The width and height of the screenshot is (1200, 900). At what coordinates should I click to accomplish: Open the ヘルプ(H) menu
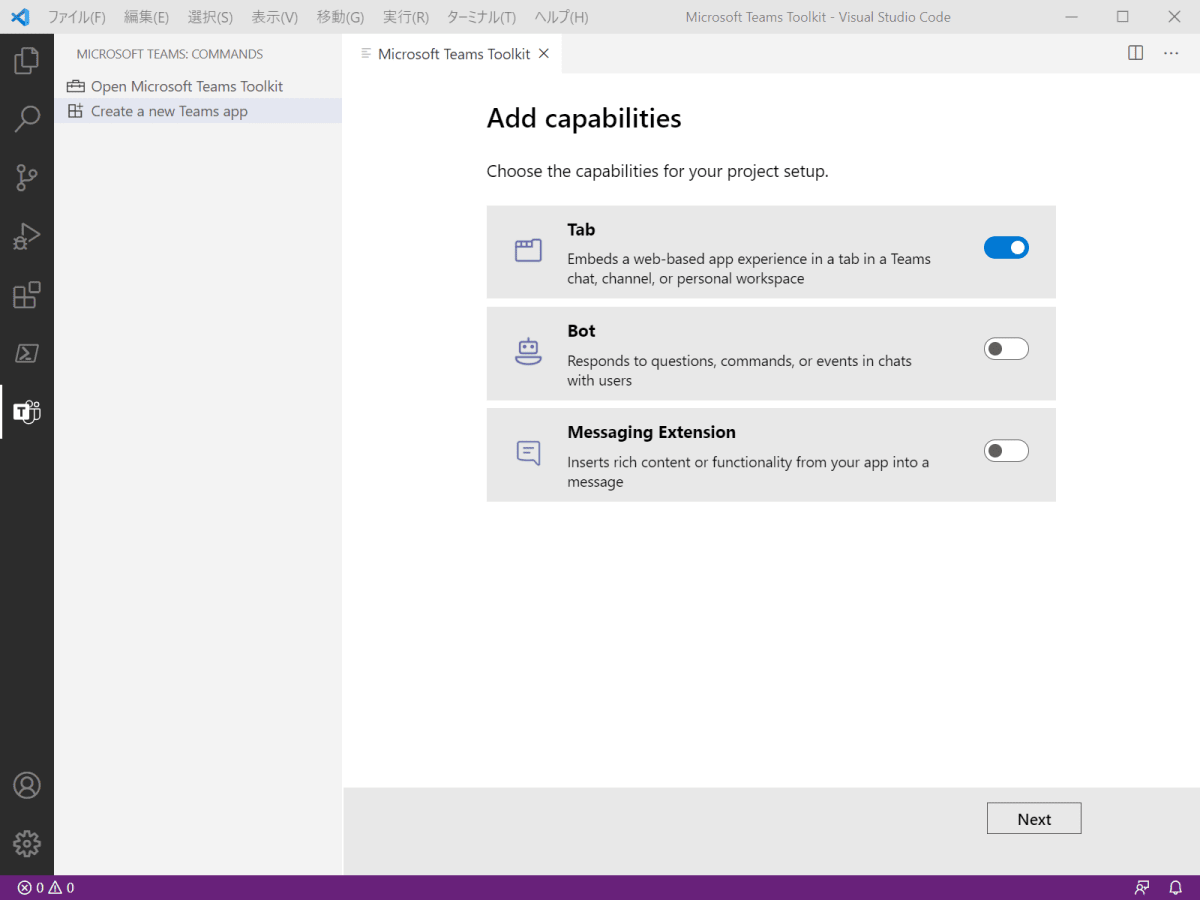(561, 17)
